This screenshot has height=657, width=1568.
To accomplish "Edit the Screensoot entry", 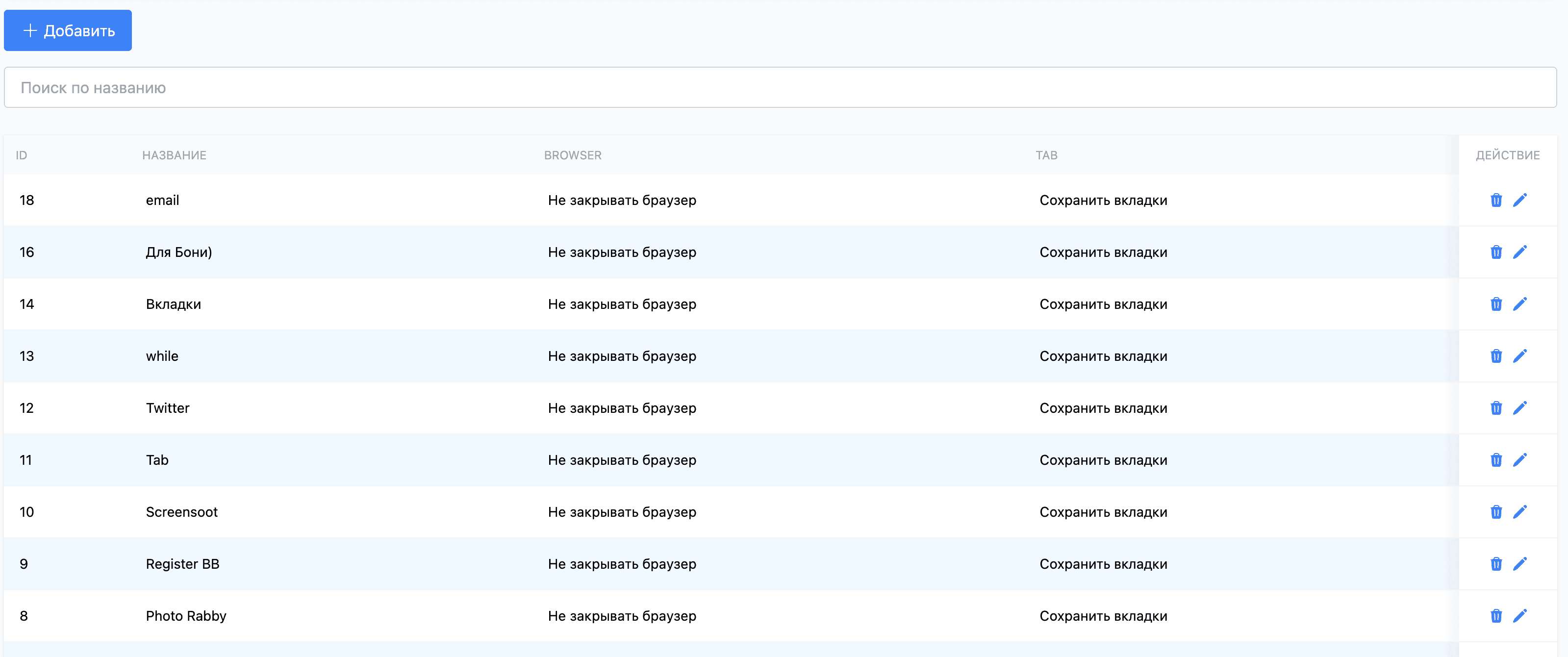I will (1519, 512).
